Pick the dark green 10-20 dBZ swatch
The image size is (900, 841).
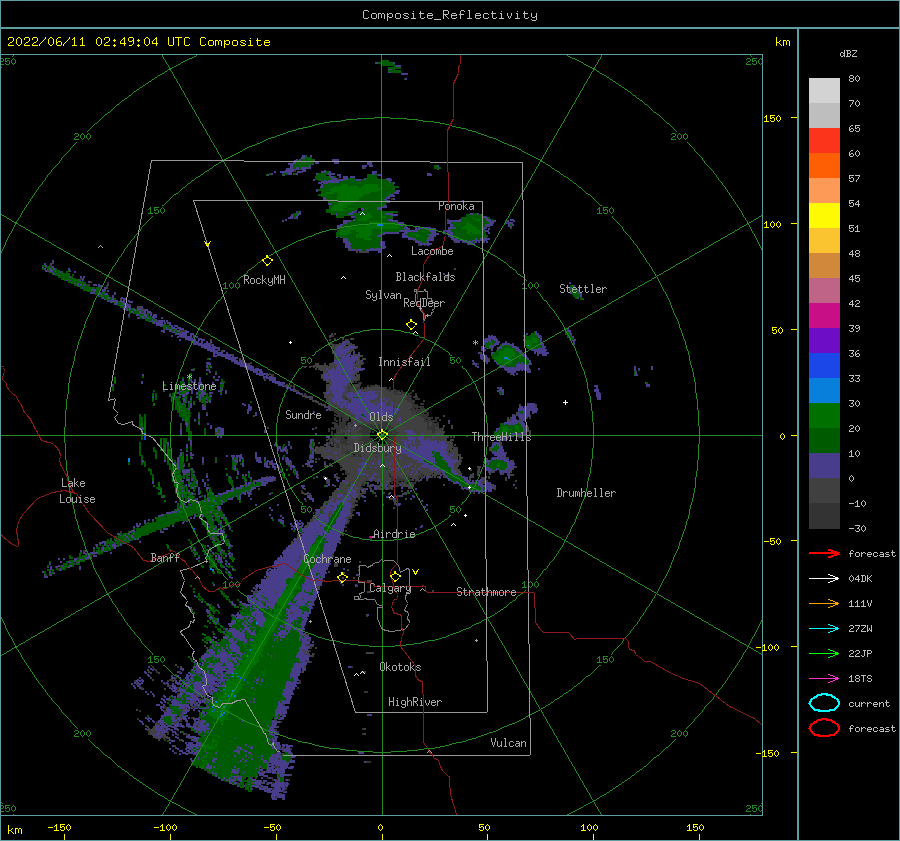point(824,440)
